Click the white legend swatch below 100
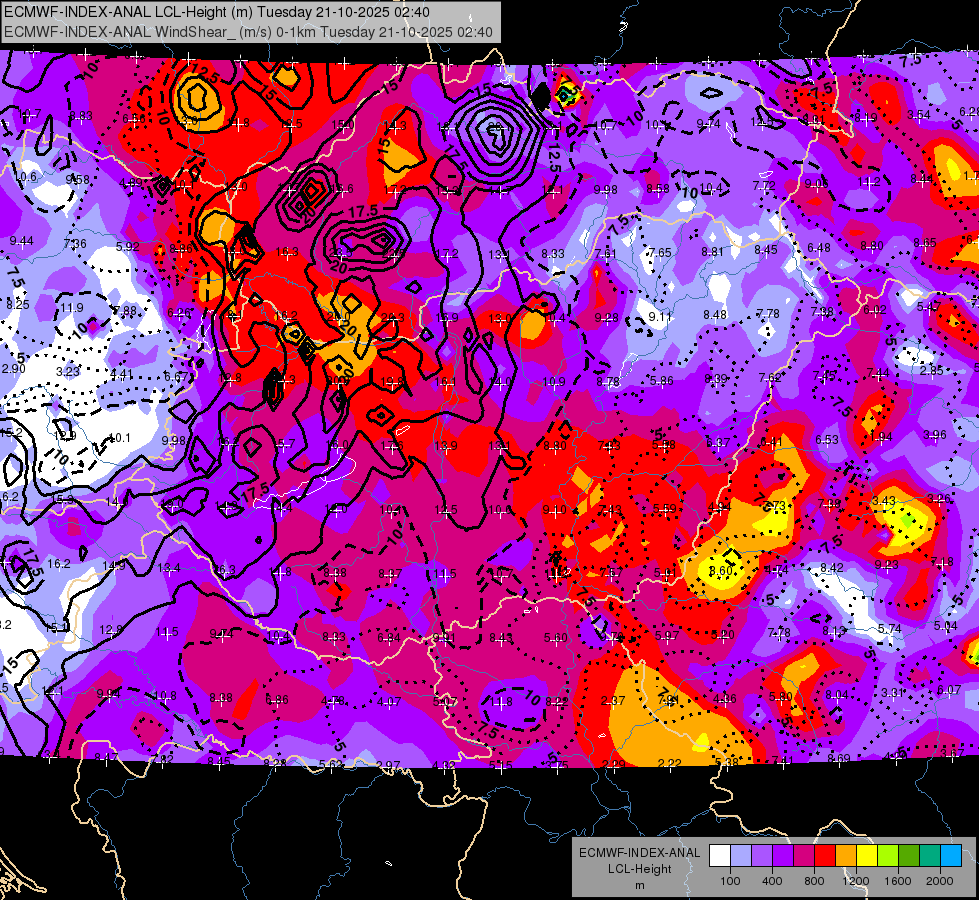979x900 pixels. click(720, 855)
